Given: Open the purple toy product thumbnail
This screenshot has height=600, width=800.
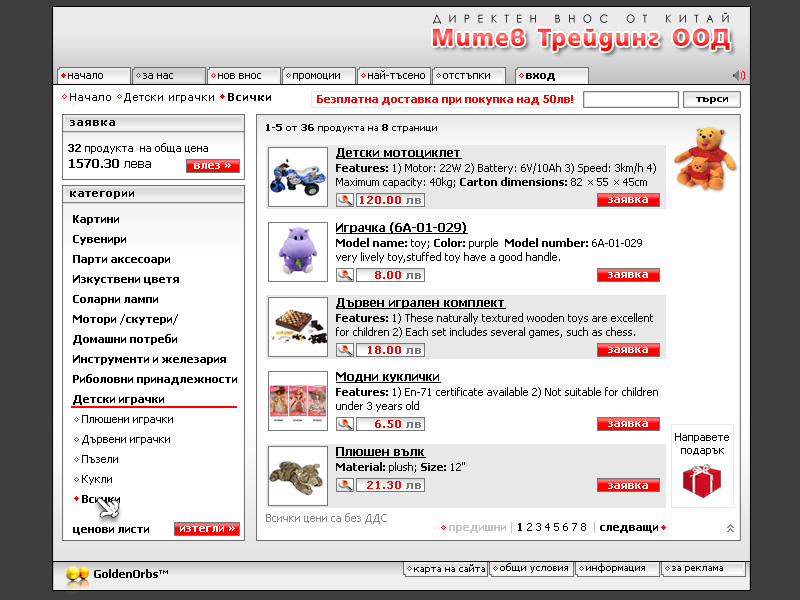Looking at the screenshot, I should [x=298, y=252].
